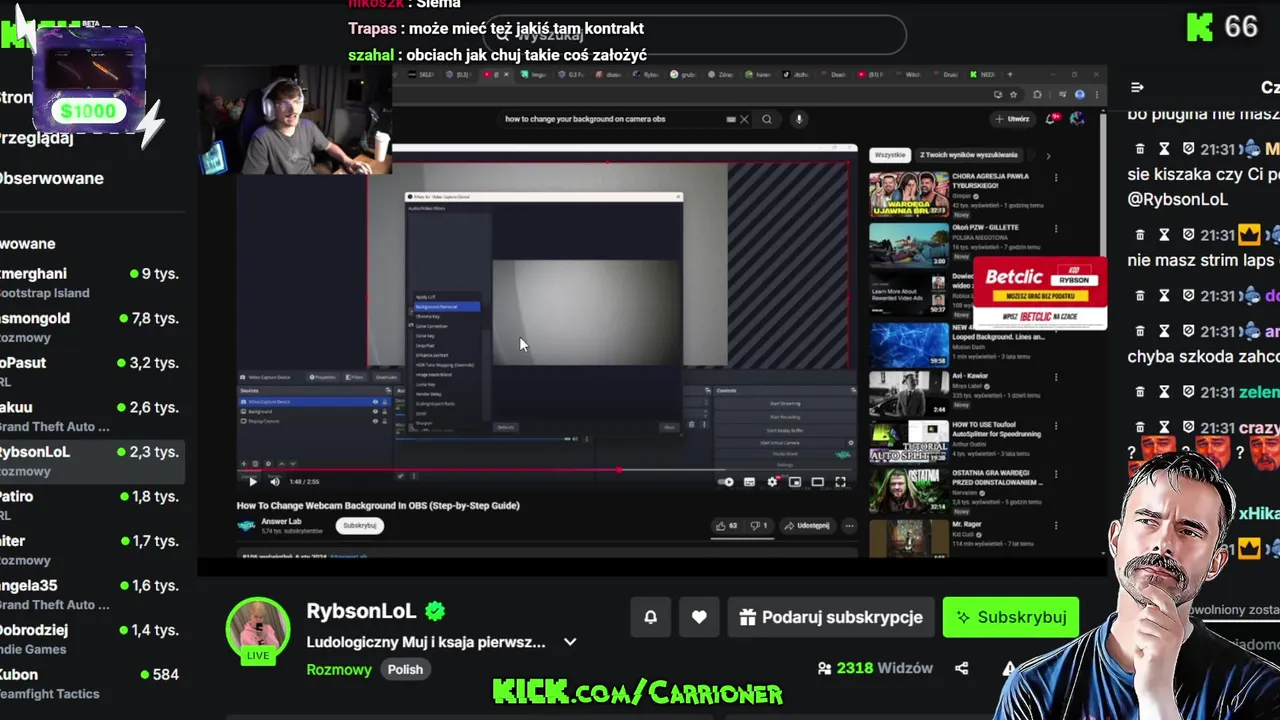Open the channel with 9 tys. viewers
This screenshot has height=720, width=1280.
(x=90, y=282)
